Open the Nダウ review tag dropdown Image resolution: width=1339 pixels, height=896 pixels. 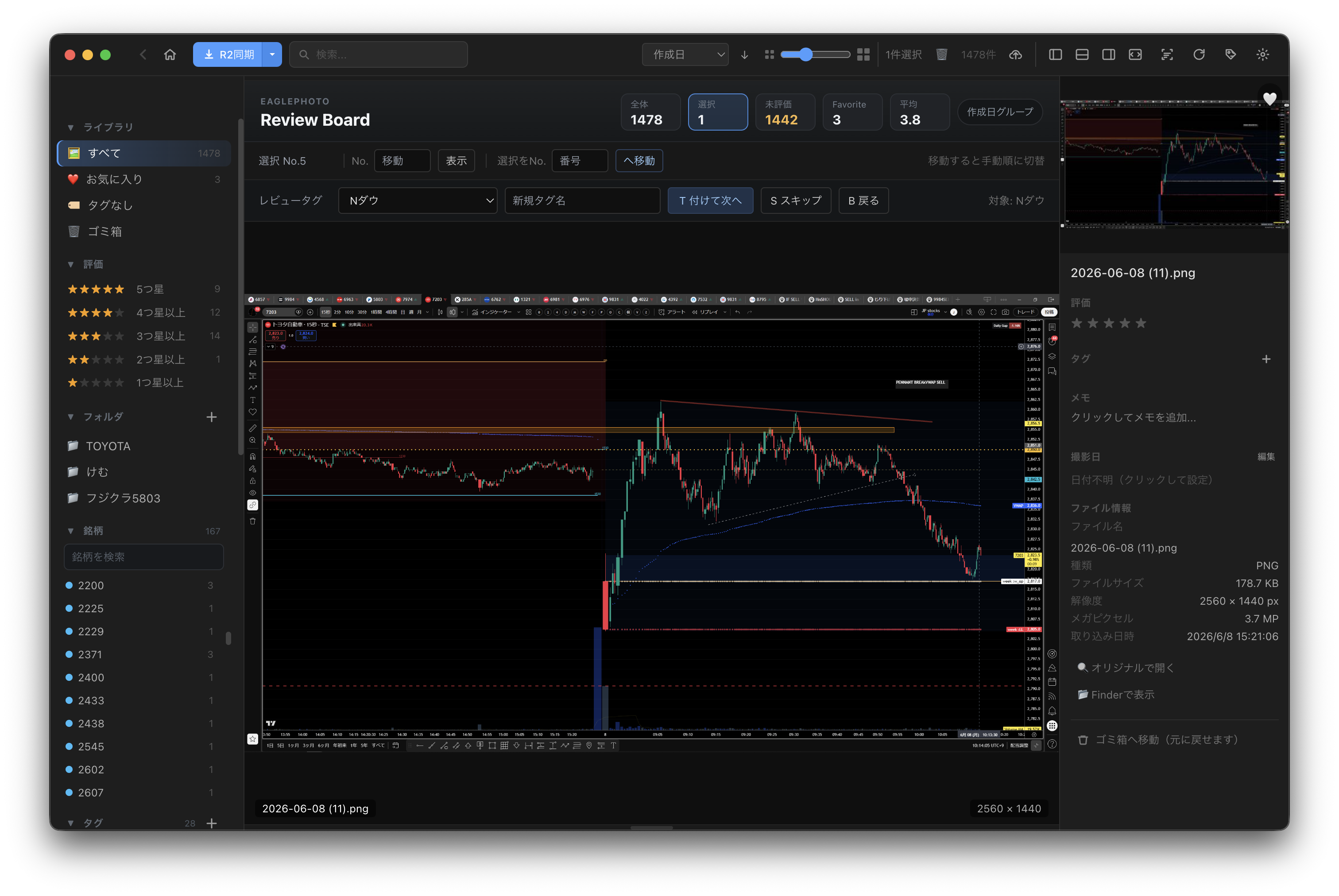(417, 201)
